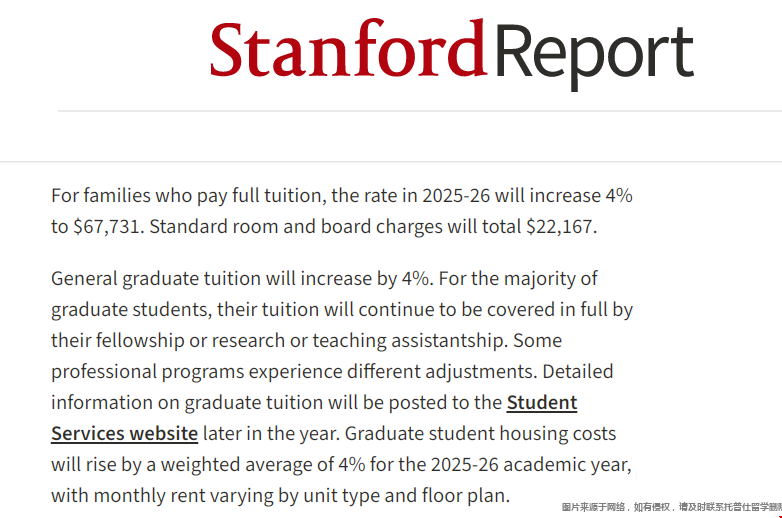The width and height of the screenshot is (782, 518).
Task: Open the "Services website" underlined link
Action: pyautogui.click(x=125, y=433)
